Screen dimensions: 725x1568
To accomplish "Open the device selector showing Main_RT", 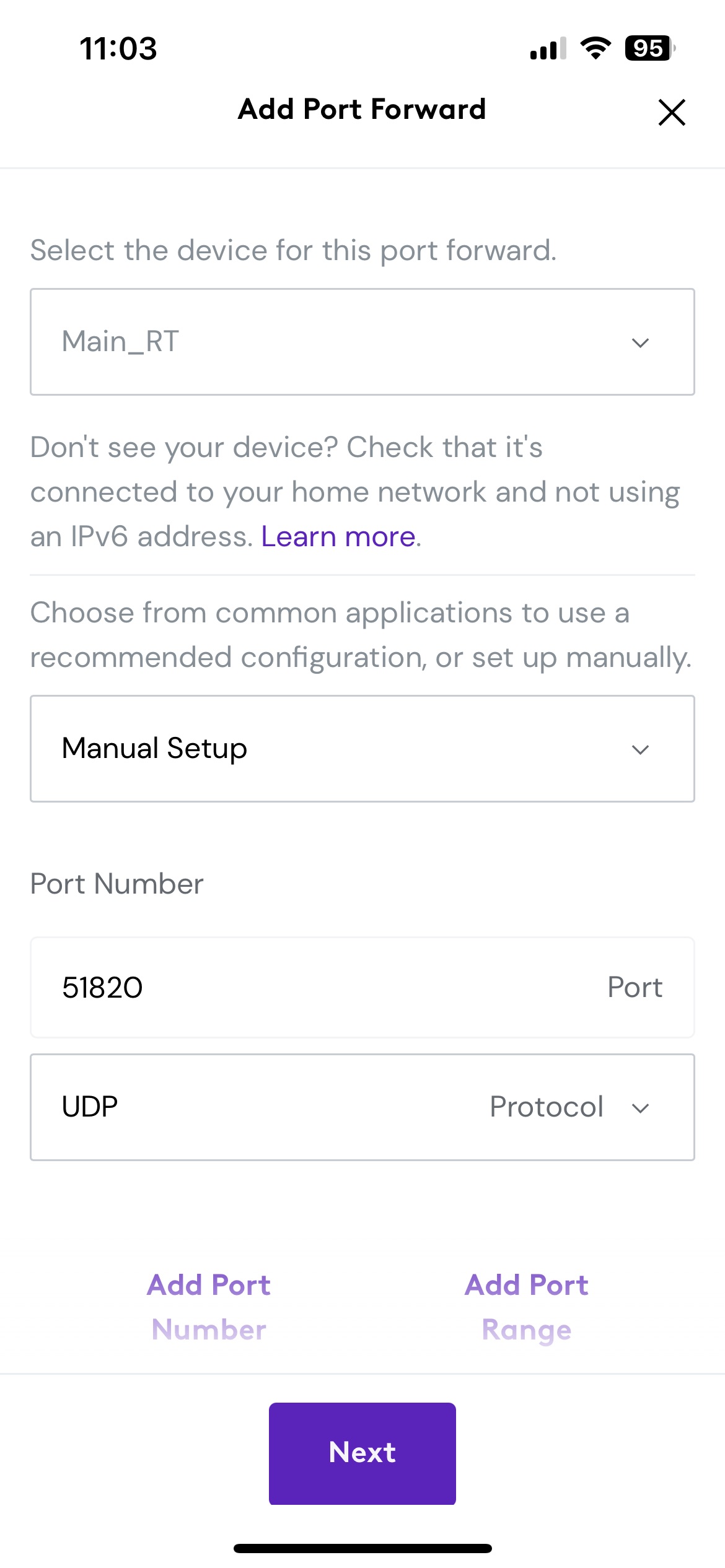I will click(x=362, y=342).
